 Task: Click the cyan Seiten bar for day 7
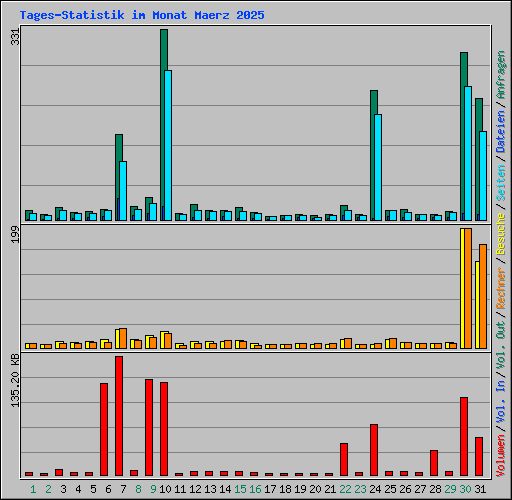click(x=123, y=191)
